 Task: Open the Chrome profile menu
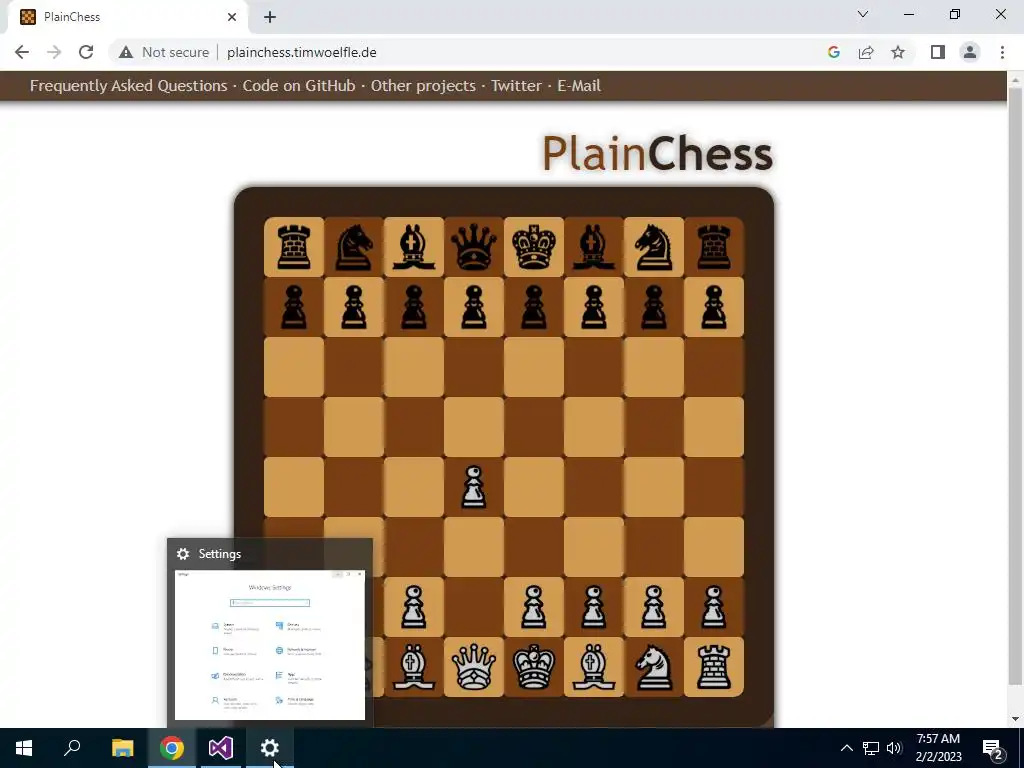point(970,52)
